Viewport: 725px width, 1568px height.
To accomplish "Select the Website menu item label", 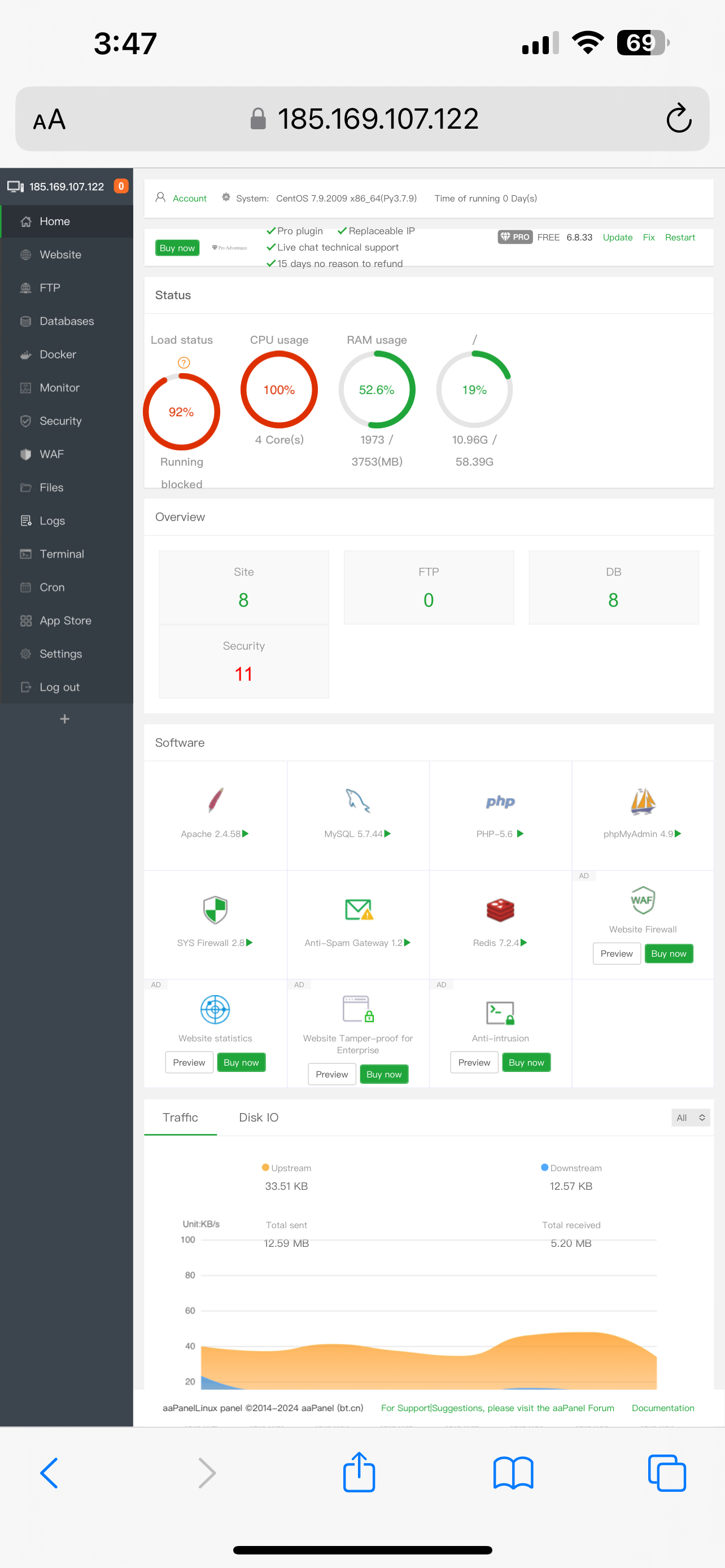I will 60,255.
